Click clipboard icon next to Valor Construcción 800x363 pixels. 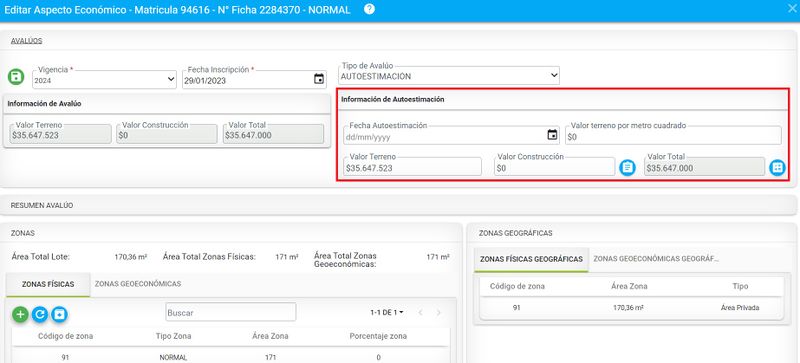tap(628, 167)
